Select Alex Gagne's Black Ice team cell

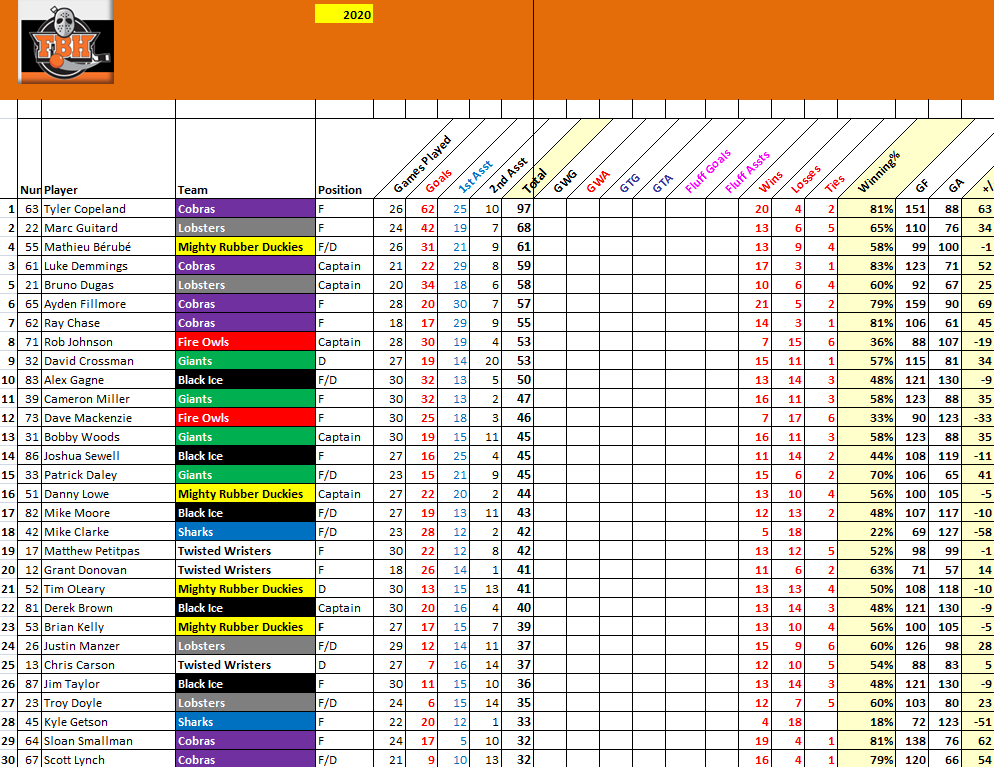coord(244,380)
